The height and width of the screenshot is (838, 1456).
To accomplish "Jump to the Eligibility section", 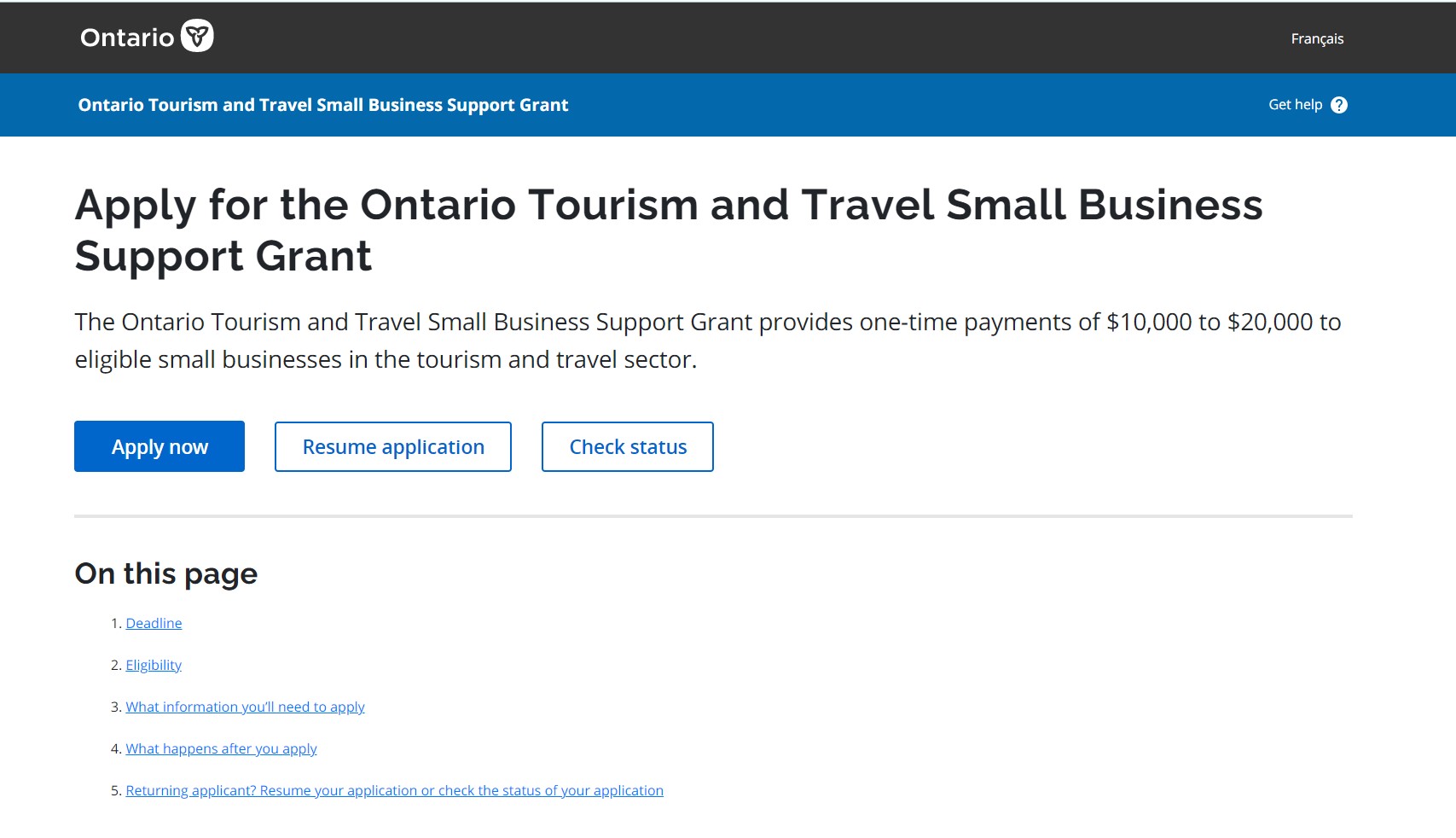I will click(154, 665).
